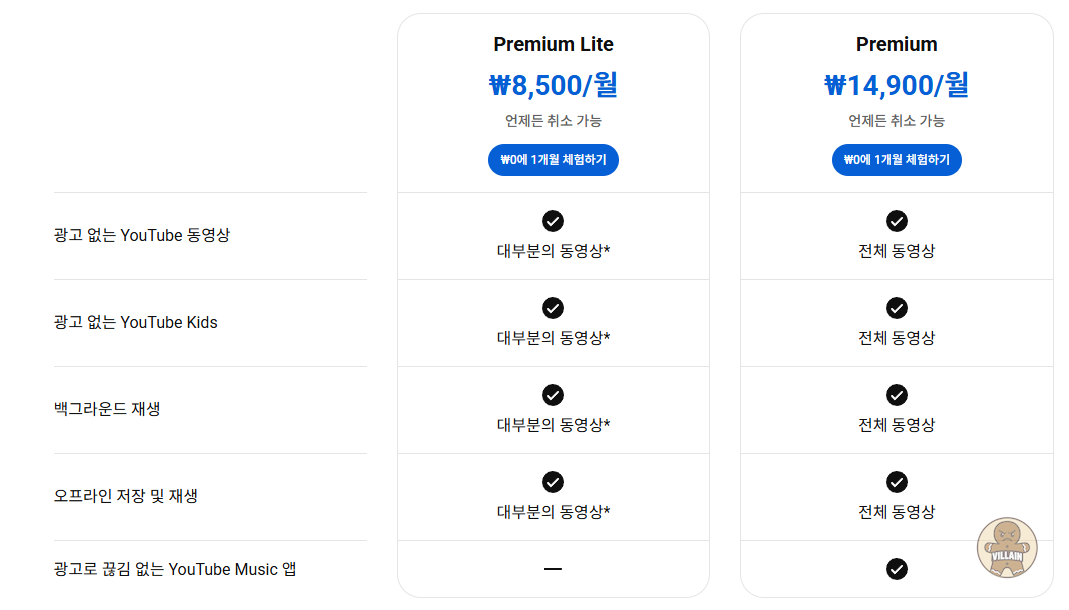Click Premium 오프라인 저장 checkmark

[x=897, y=482]
